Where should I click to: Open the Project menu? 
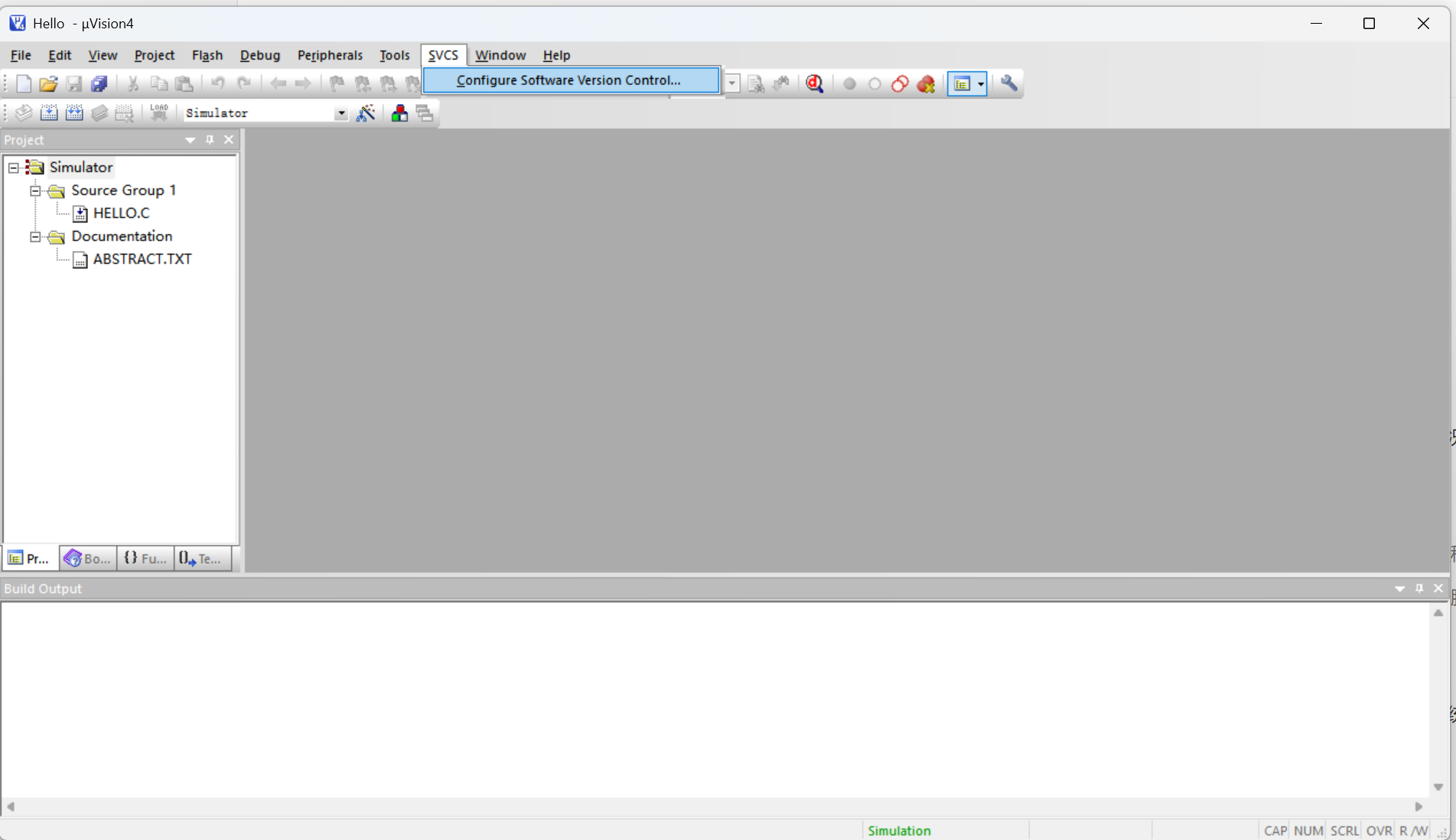pos(155,55)
